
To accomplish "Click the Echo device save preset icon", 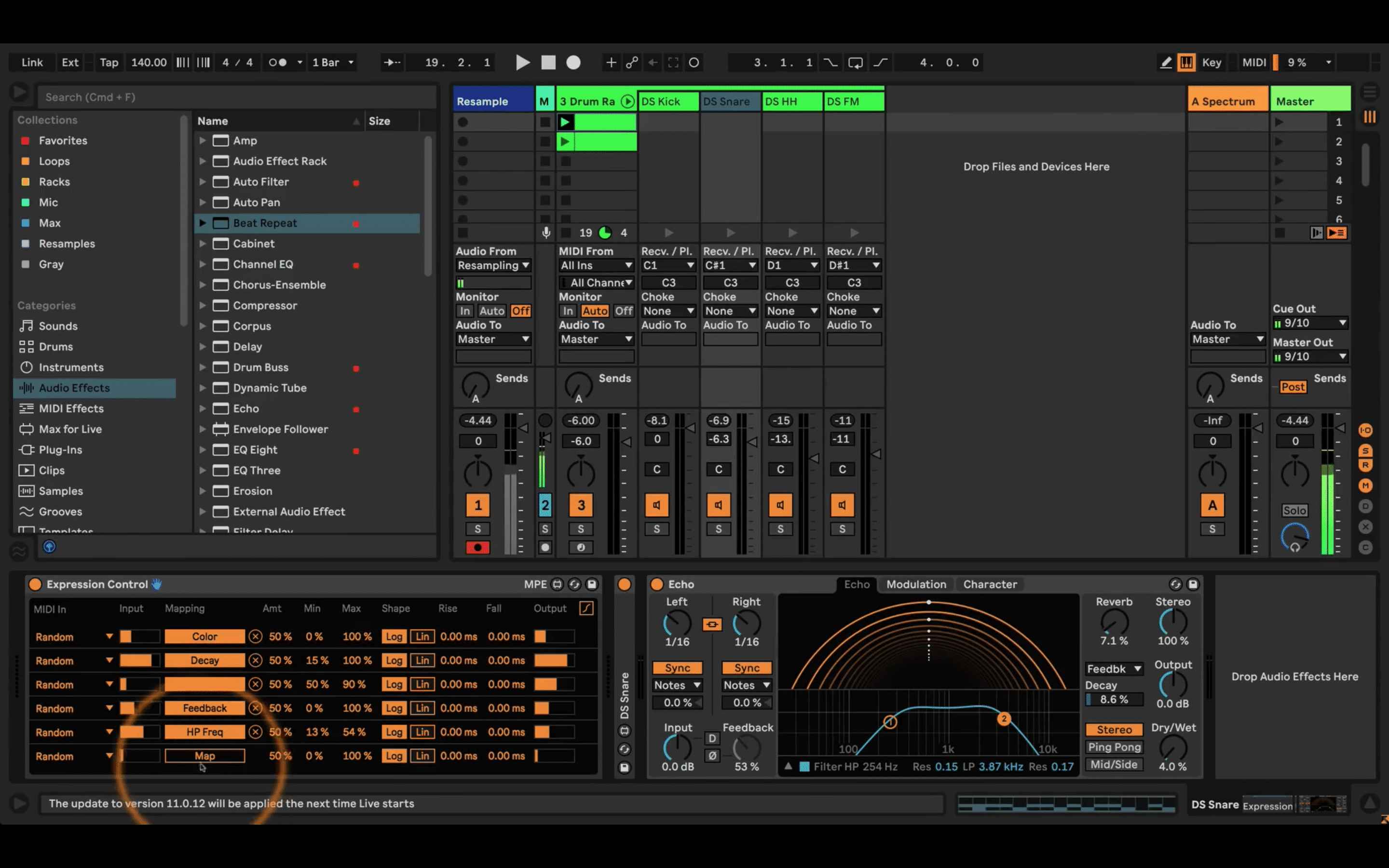I will pos(1193,584).
